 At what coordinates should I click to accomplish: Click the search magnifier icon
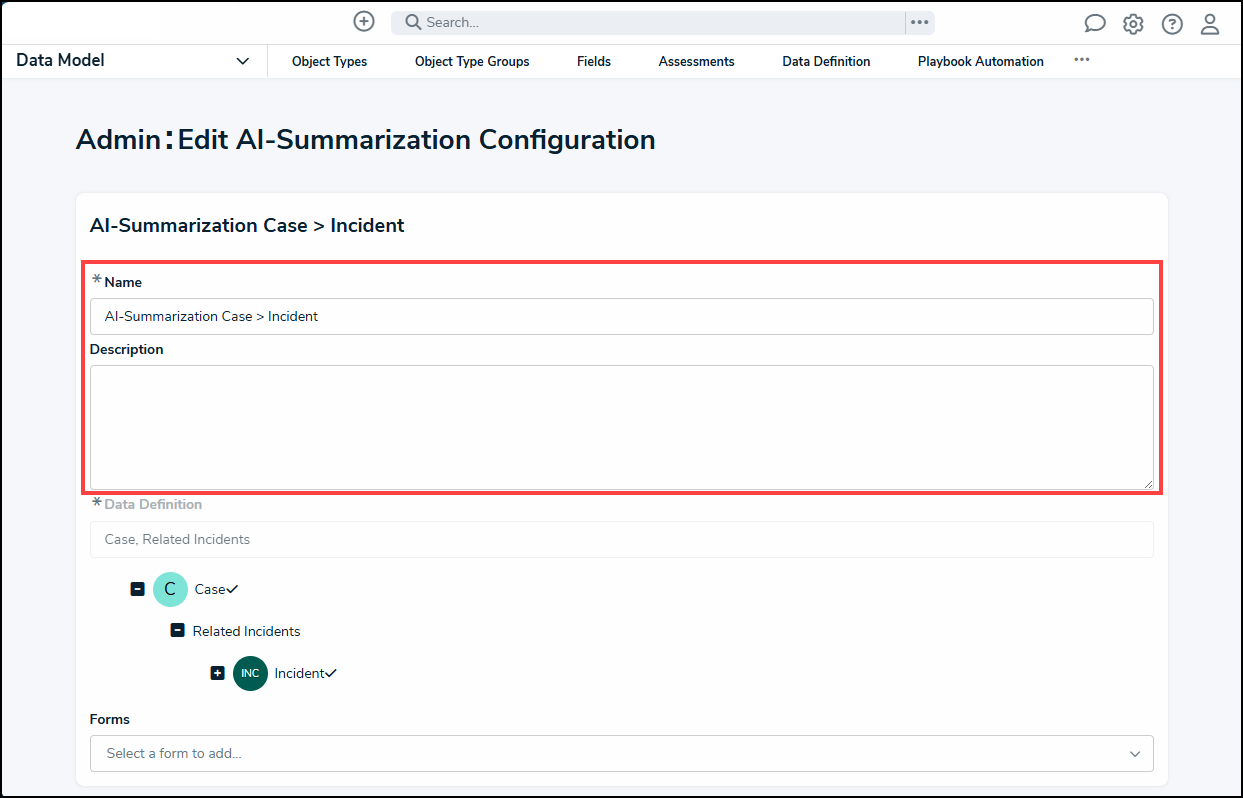pyautogui.click(x=412, y=22)
